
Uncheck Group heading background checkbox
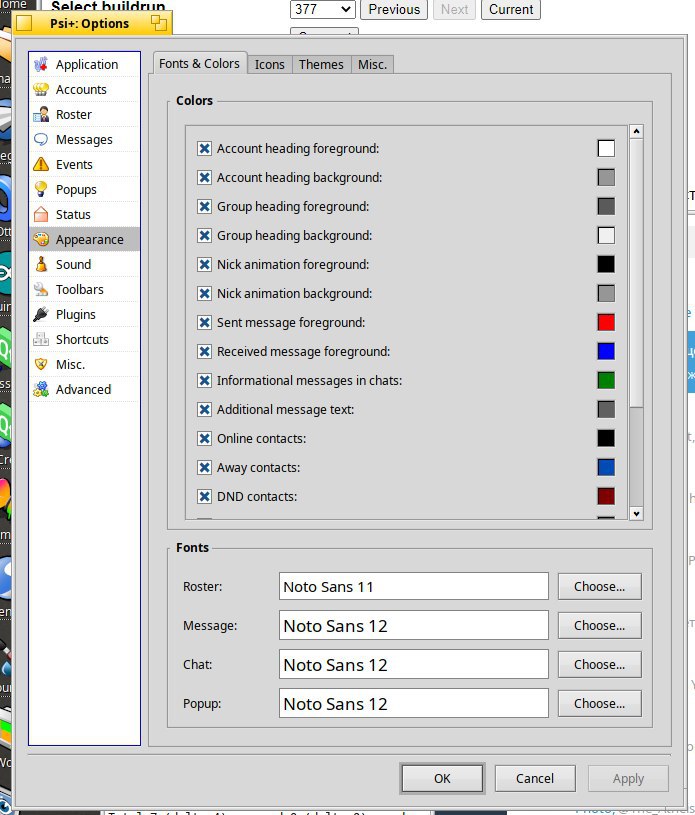[x=204, y=235]
